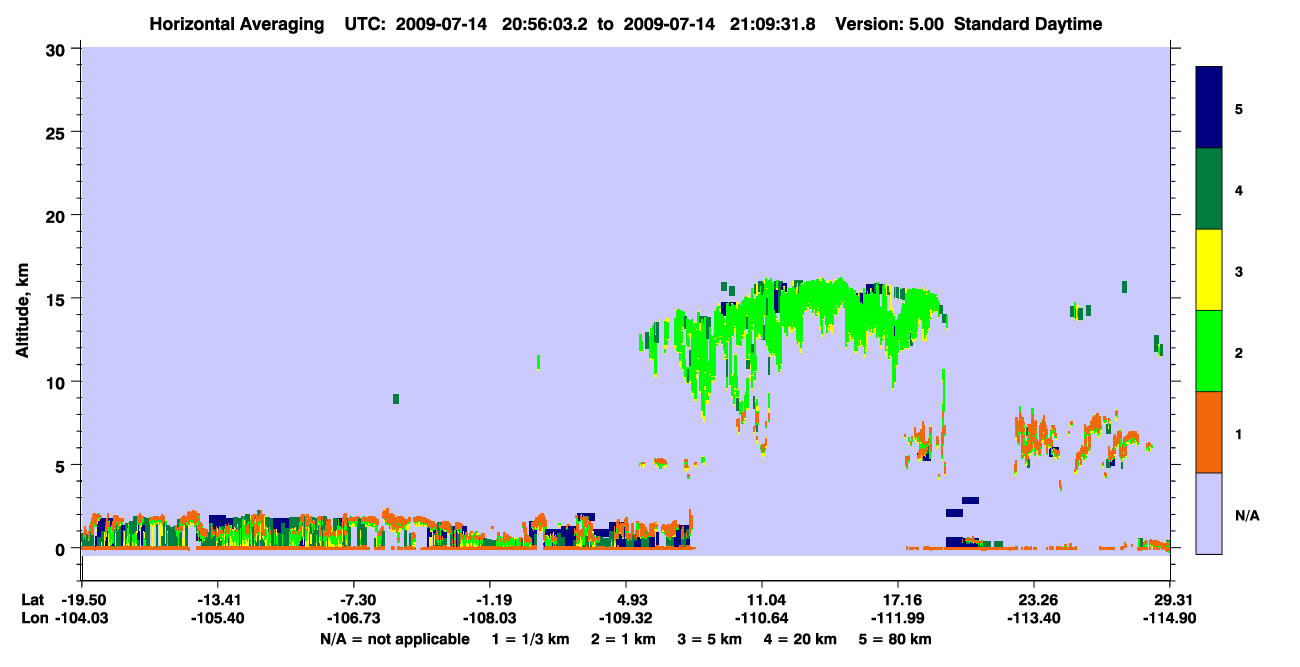Click the longitude value -105.40

tap(218, 618)
